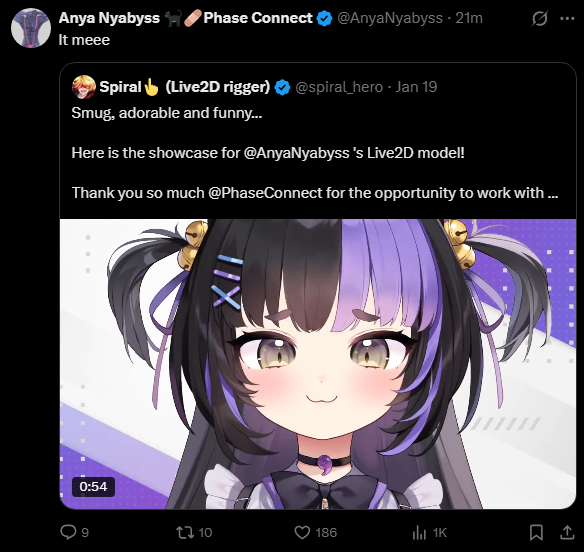Screen dimensions: 584x552
Task: Open Anya Nyabyss profile avatar
Action: pyautogui.click(x=31, y=28)
